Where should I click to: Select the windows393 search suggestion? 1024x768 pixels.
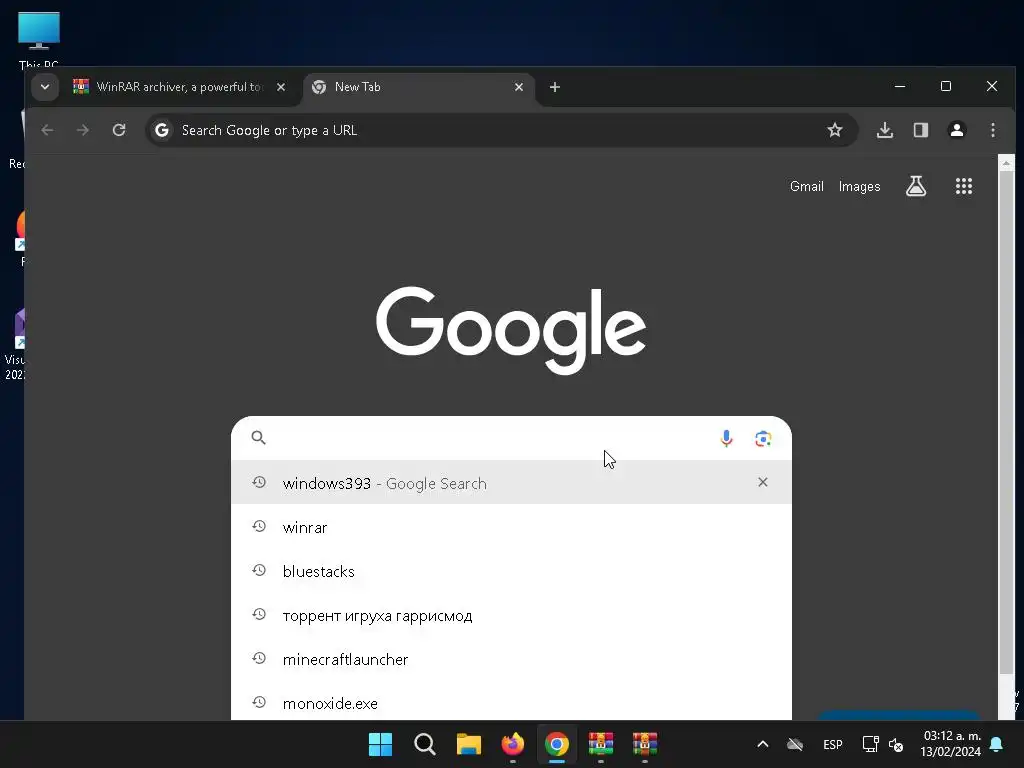[x=511, y=483]
